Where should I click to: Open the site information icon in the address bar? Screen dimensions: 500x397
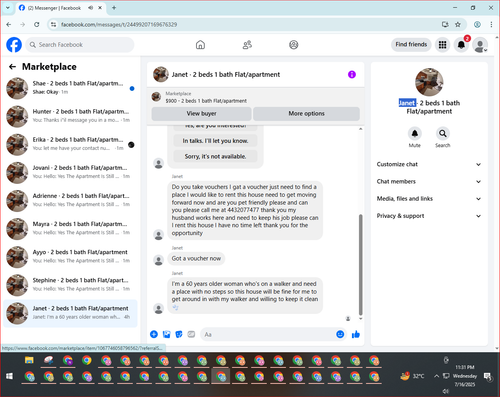point(53,24)
